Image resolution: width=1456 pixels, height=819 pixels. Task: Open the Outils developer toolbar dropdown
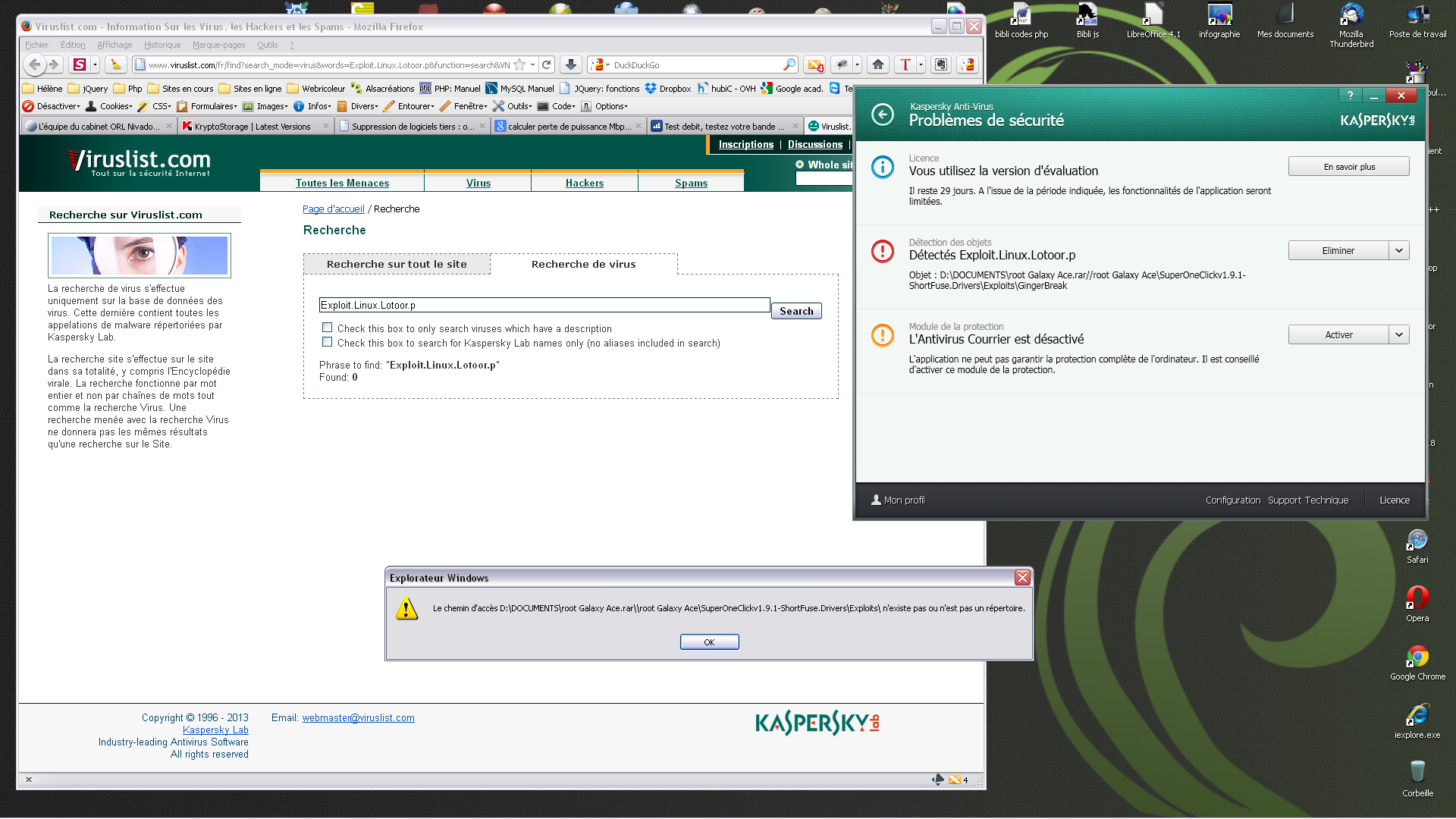pos(513,106)
